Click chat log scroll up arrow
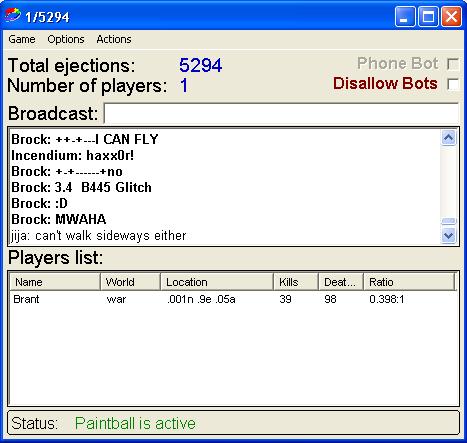This screenshot has width=467, height=443. [448, 138]
